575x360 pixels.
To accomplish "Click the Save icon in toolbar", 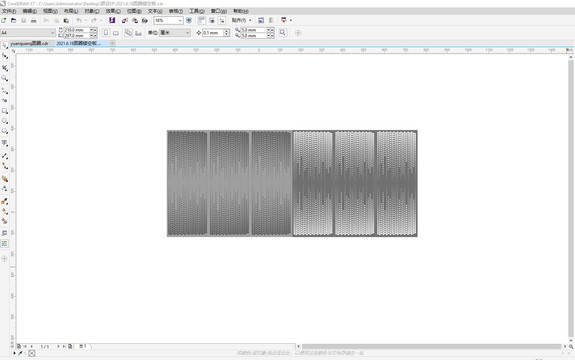I will coord(23,21).
